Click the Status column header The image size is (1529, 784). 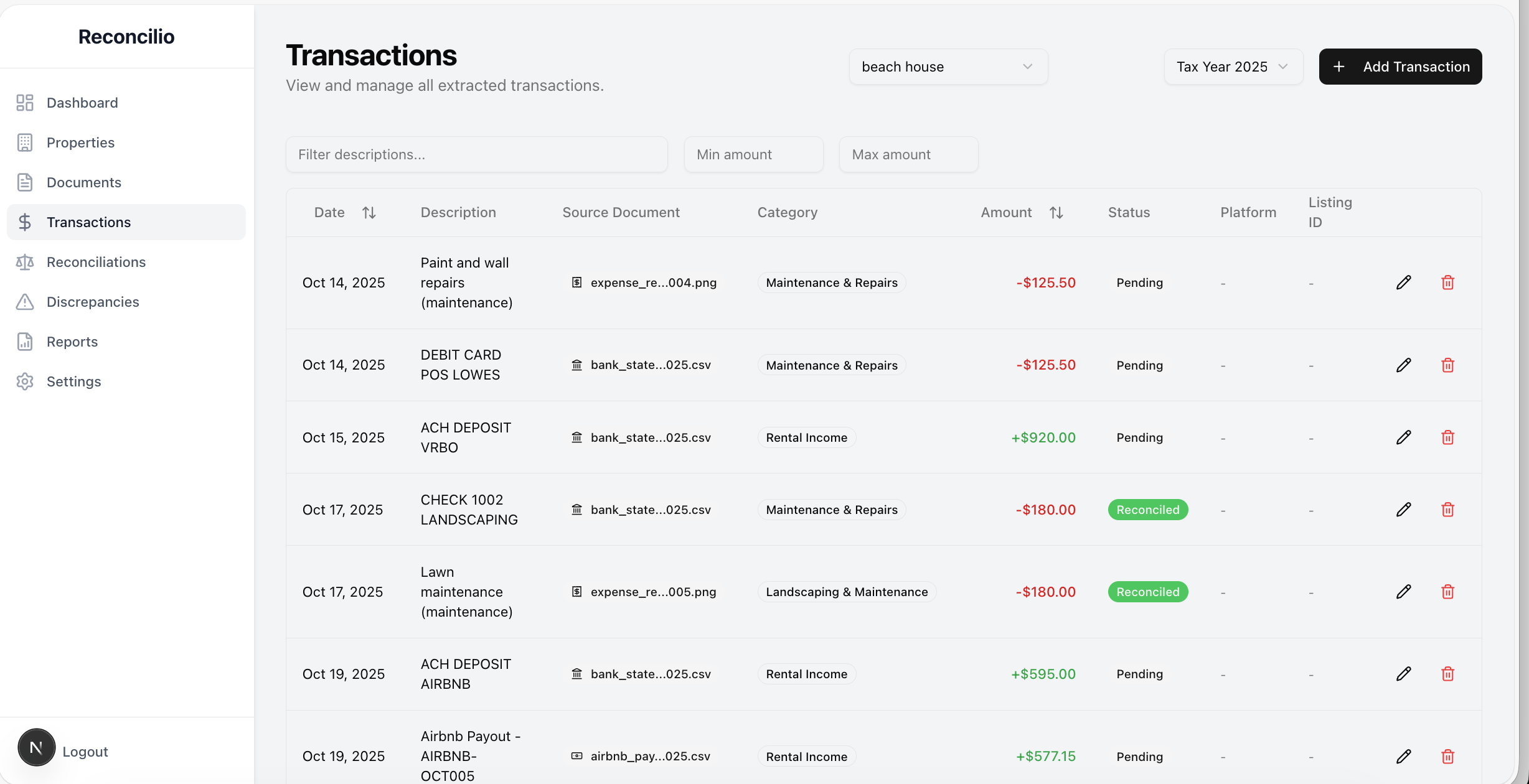click(1129, 212)
